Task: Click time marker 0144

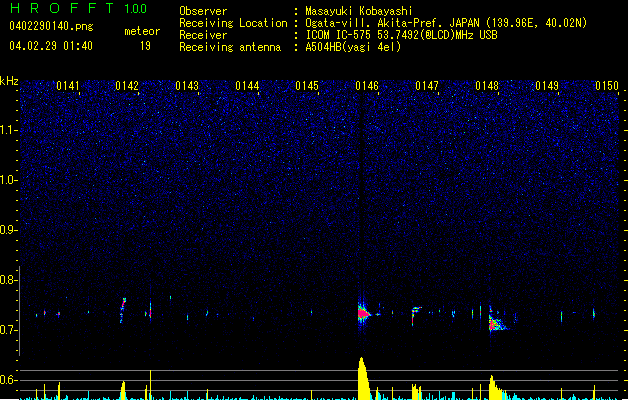Action: [x=247, y=86]
